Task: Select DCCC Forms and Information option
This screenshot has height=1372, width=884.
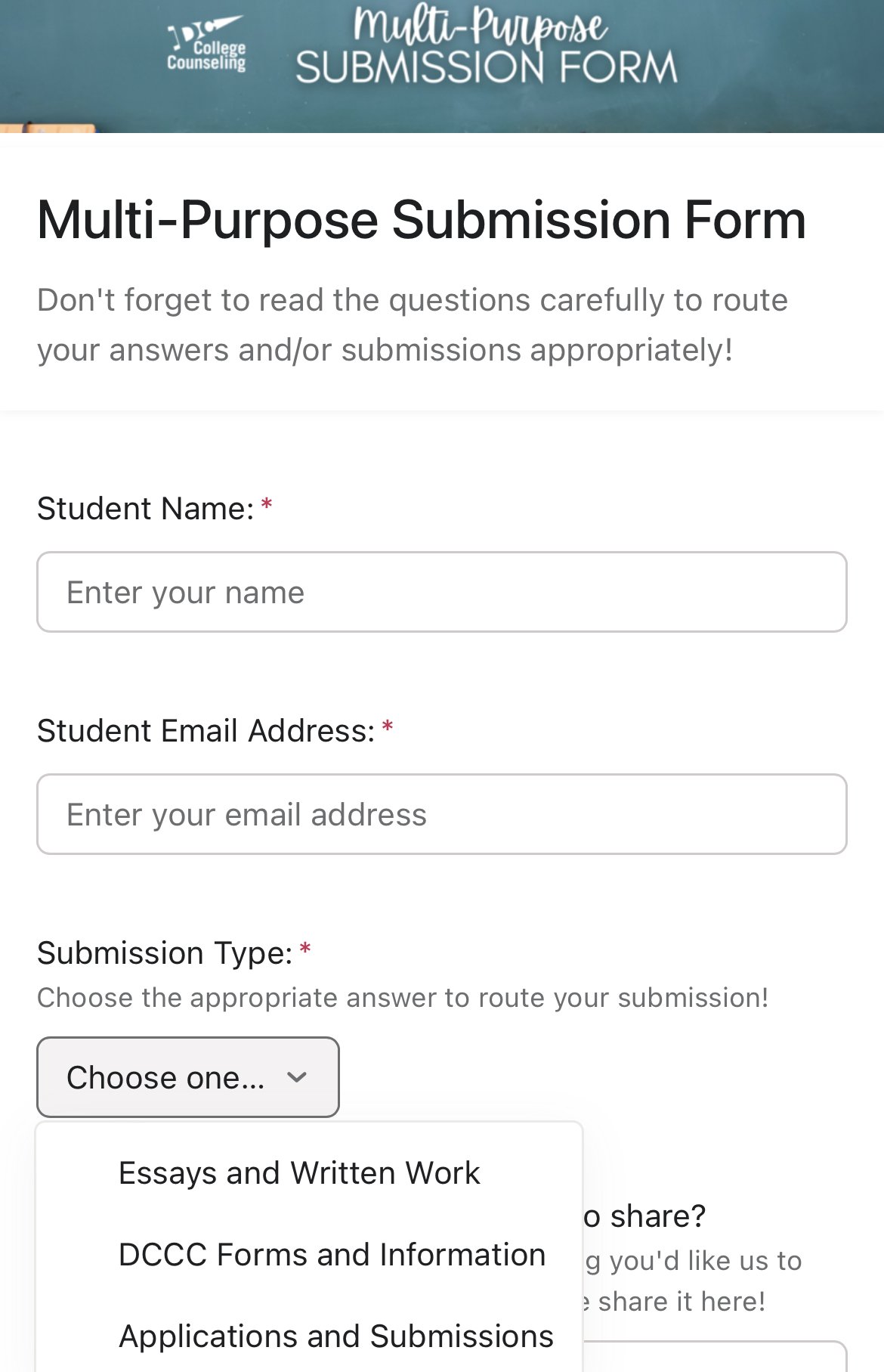Action: [332, 1255]
